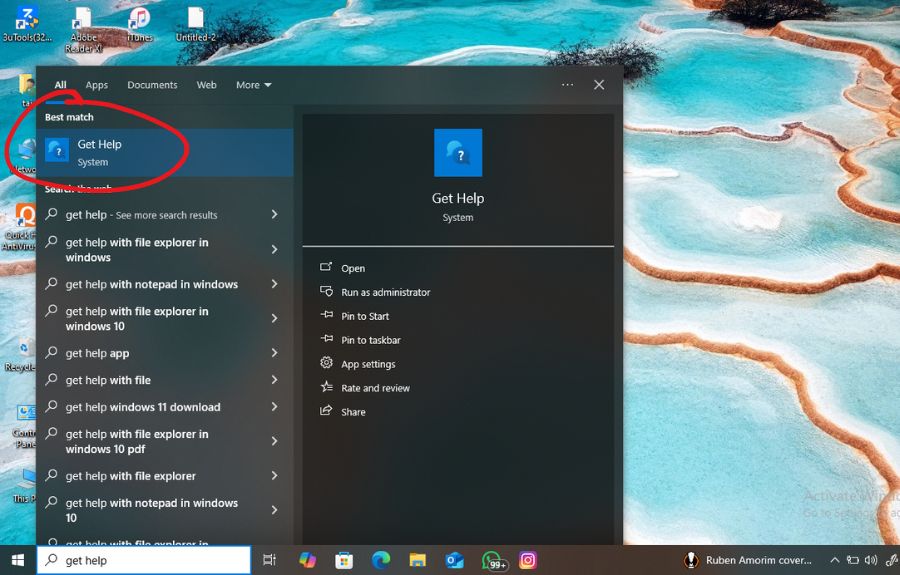Expand arrow for 'get help with notepad in windows'

(274, 283)
